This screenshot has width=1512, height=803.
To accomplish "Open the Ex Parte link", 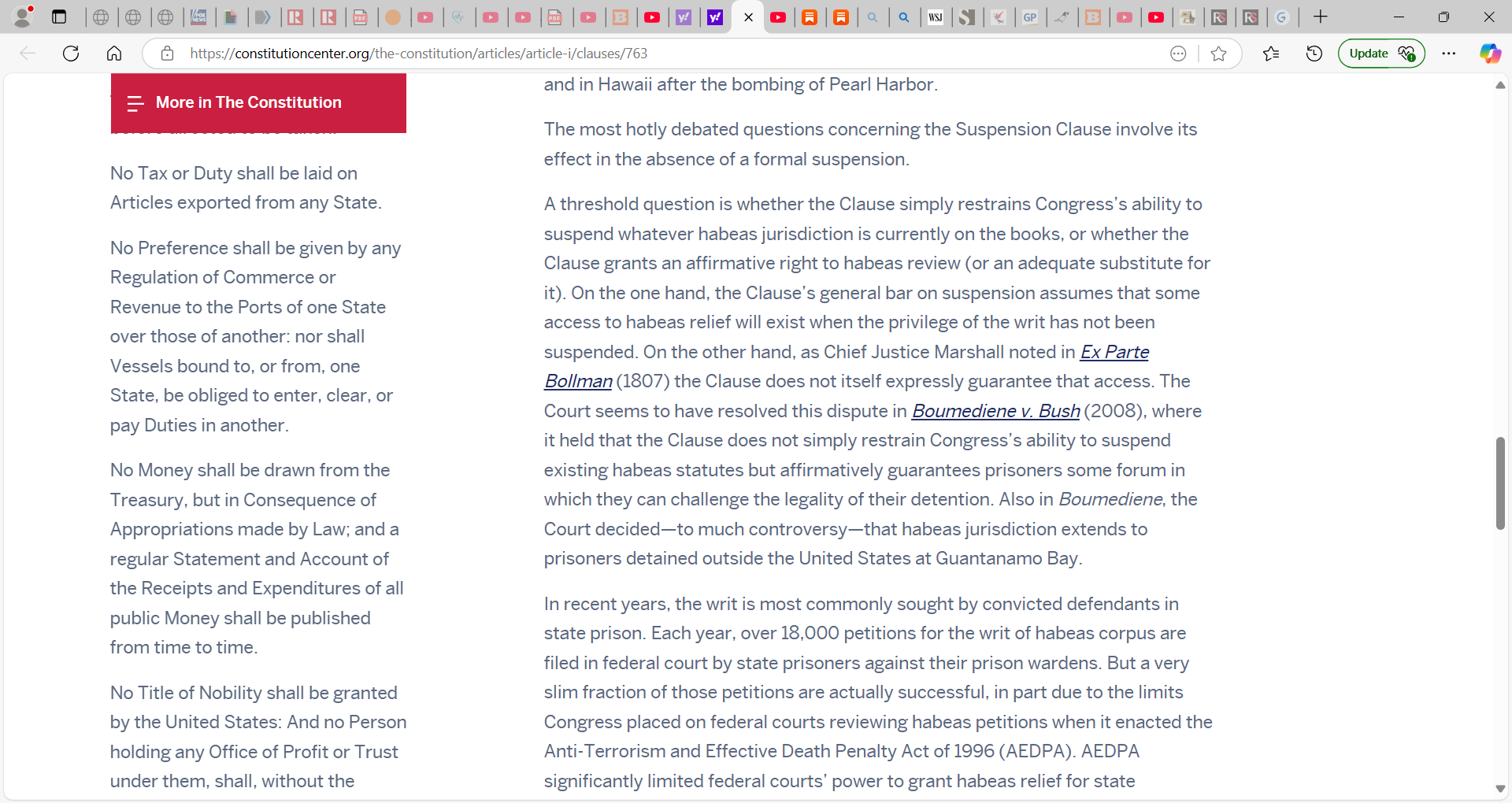I will coord(1114,352).
